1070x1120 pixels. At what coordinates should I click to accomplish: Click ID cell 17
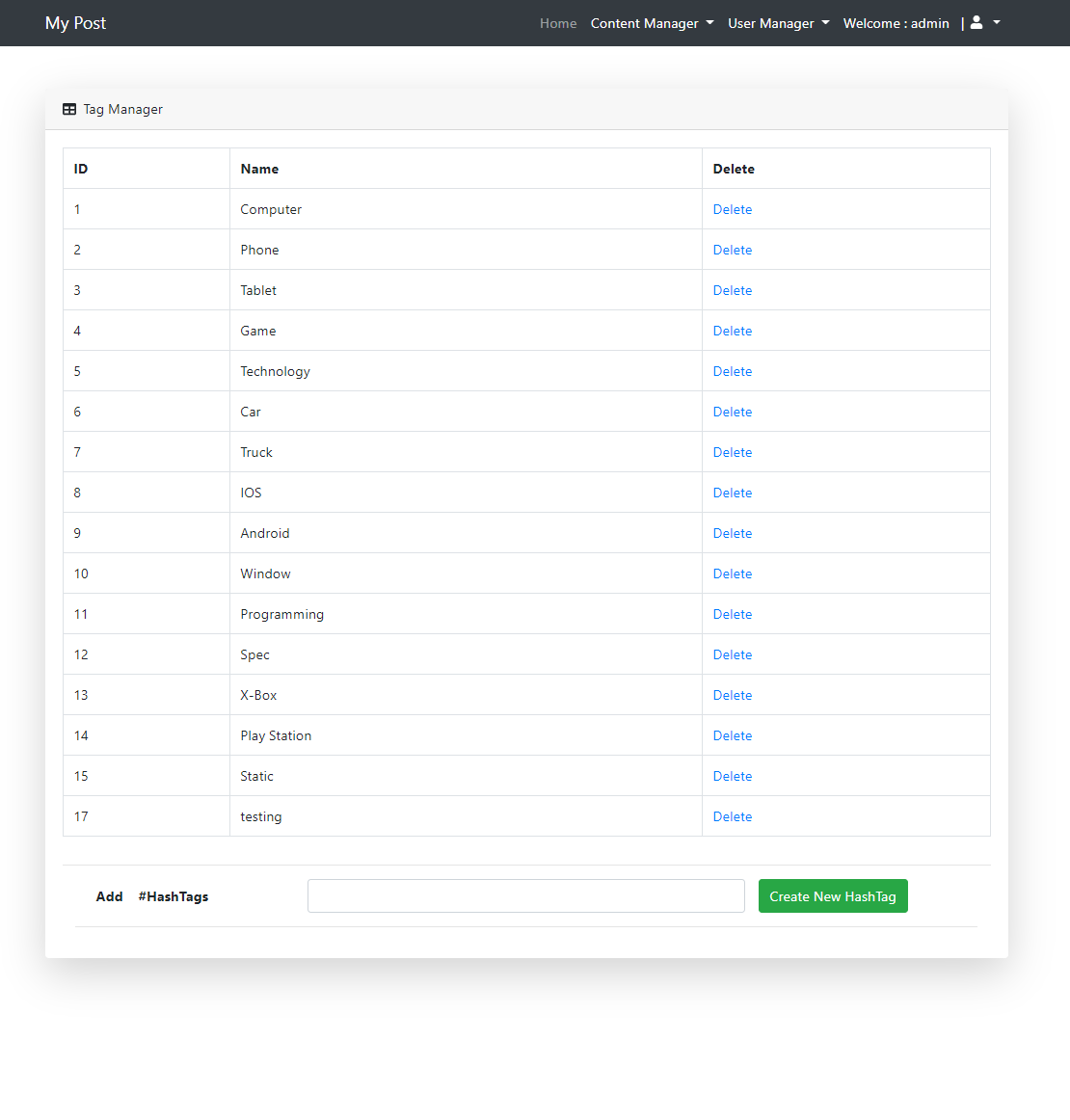tap(147, 816)
